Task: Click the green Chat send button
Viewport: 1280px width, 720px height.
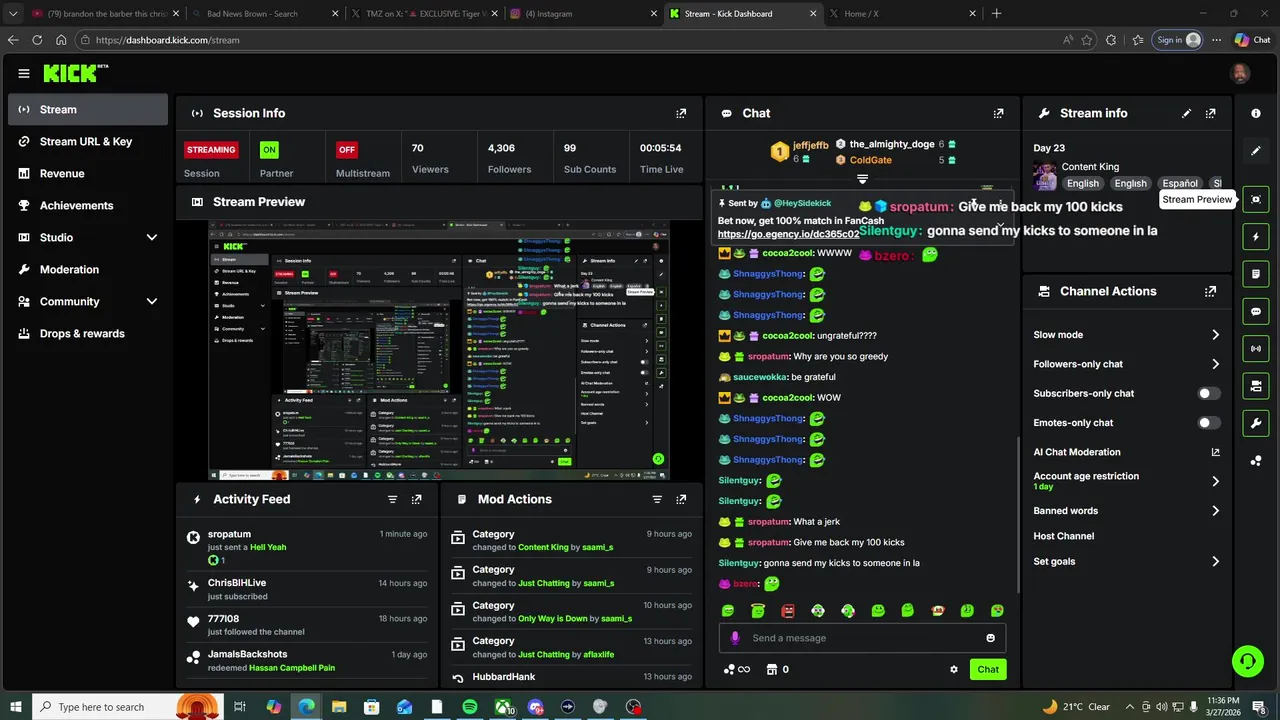Action: pyautogui.click(x=988, y=669)
